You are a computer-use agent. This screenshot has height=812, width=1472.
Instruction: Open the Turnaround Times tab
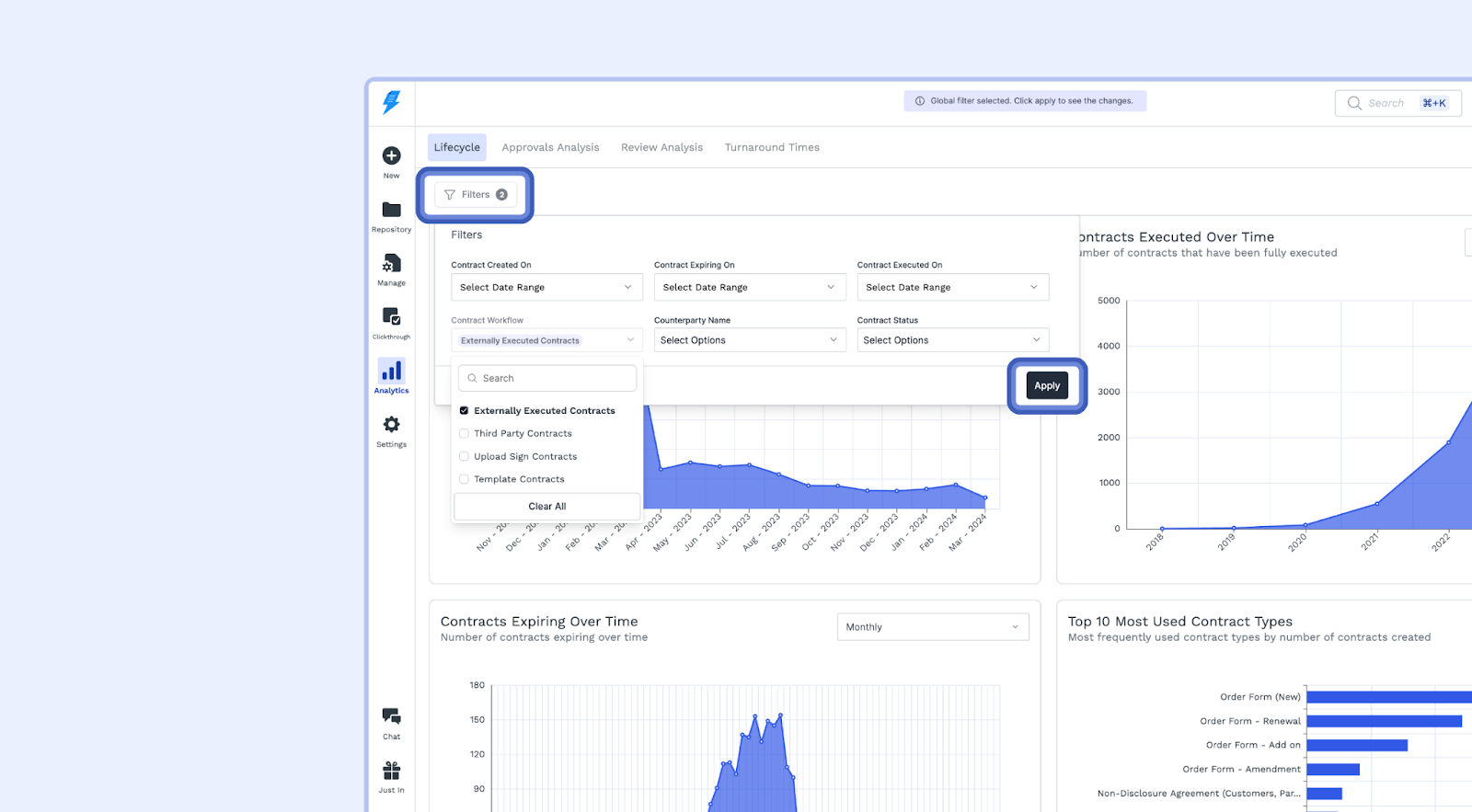point(772,147)
